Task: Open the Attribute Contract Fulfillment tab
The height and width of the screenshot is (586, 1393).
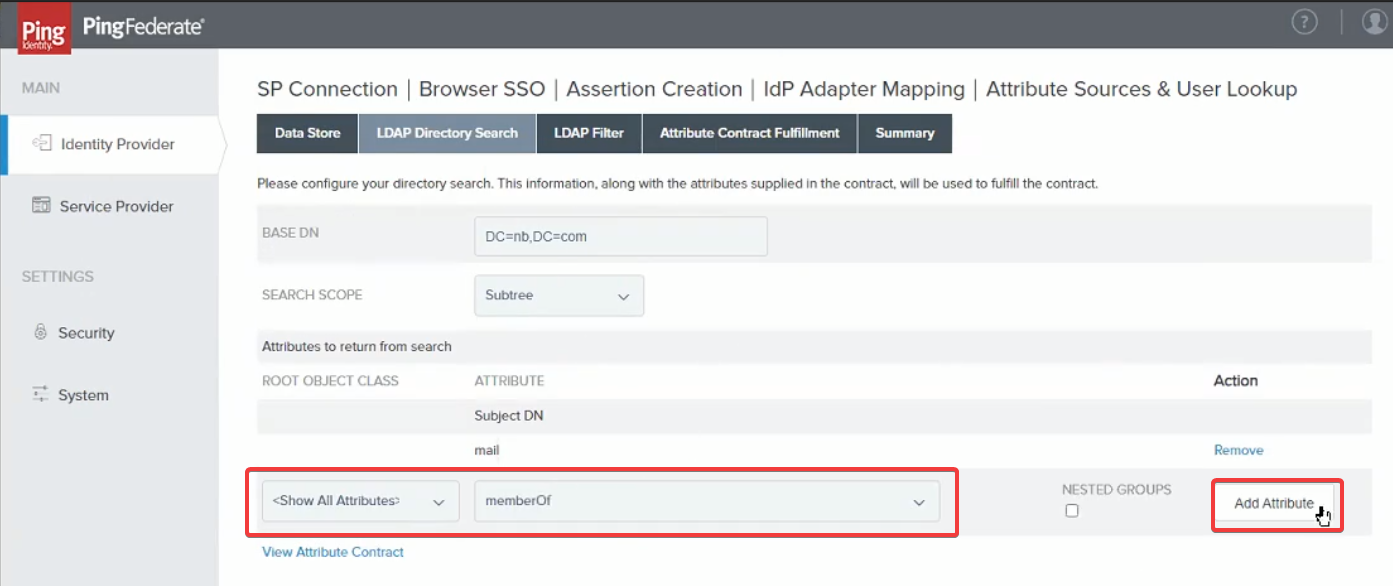Action: (x=749, y=133)
